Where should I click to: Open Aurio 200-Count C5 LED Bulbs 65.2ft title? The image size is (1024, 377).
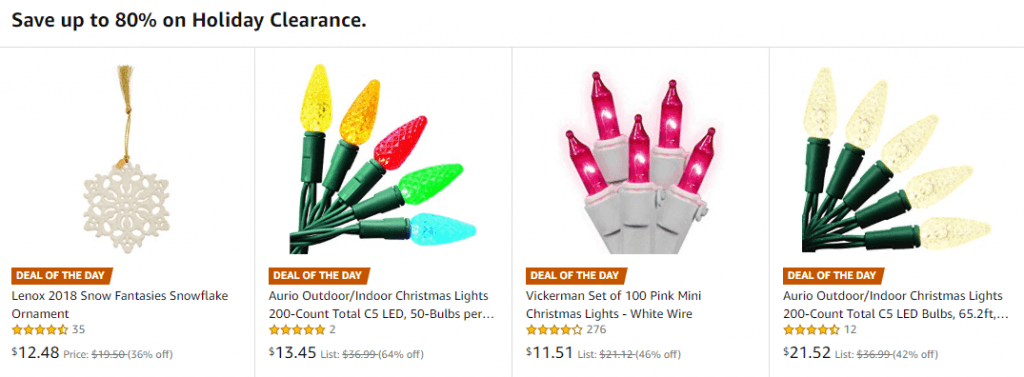[897, 304]
